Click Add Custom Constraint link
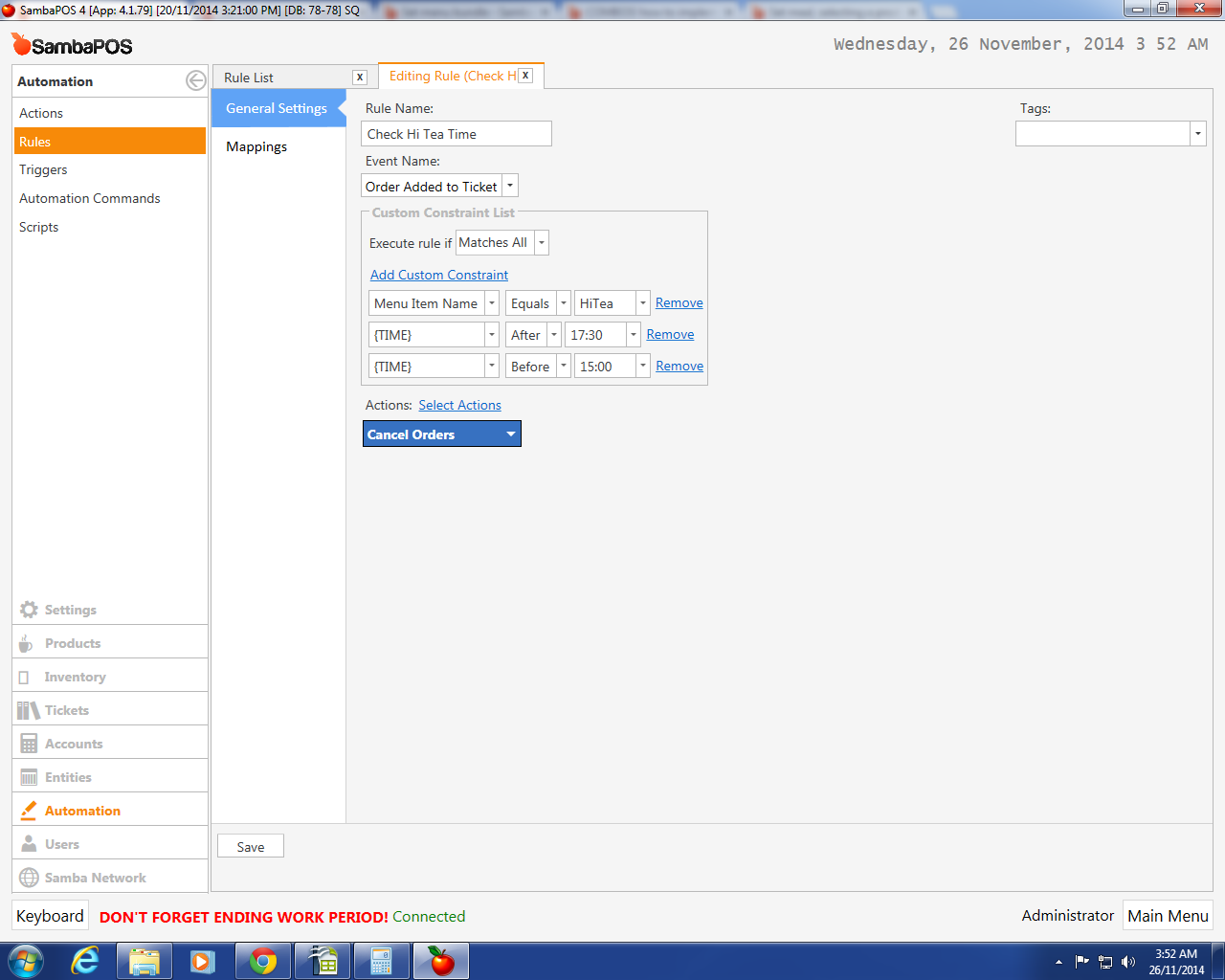1225x980 pixels. (x=439, y=275)
